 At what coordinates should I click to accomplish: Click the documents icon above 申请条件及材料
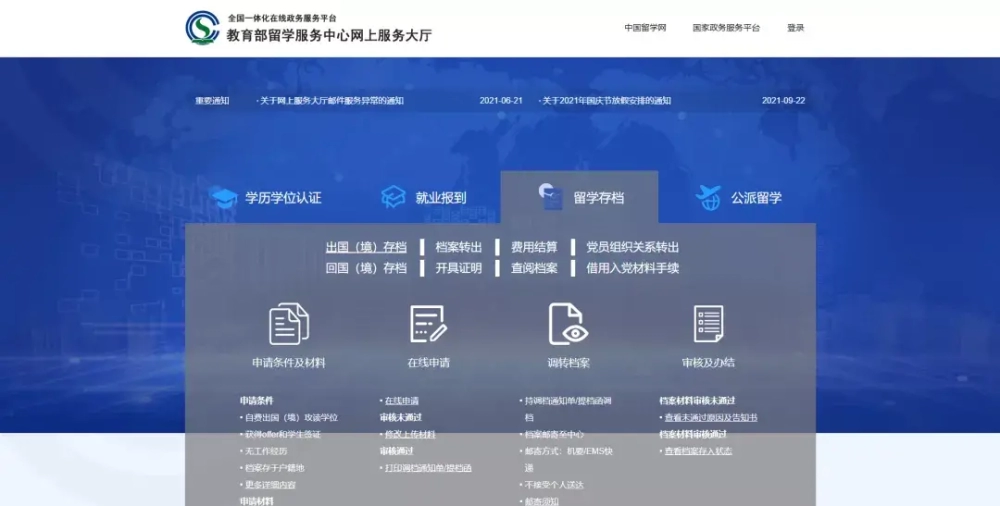[x=289, y=324]
